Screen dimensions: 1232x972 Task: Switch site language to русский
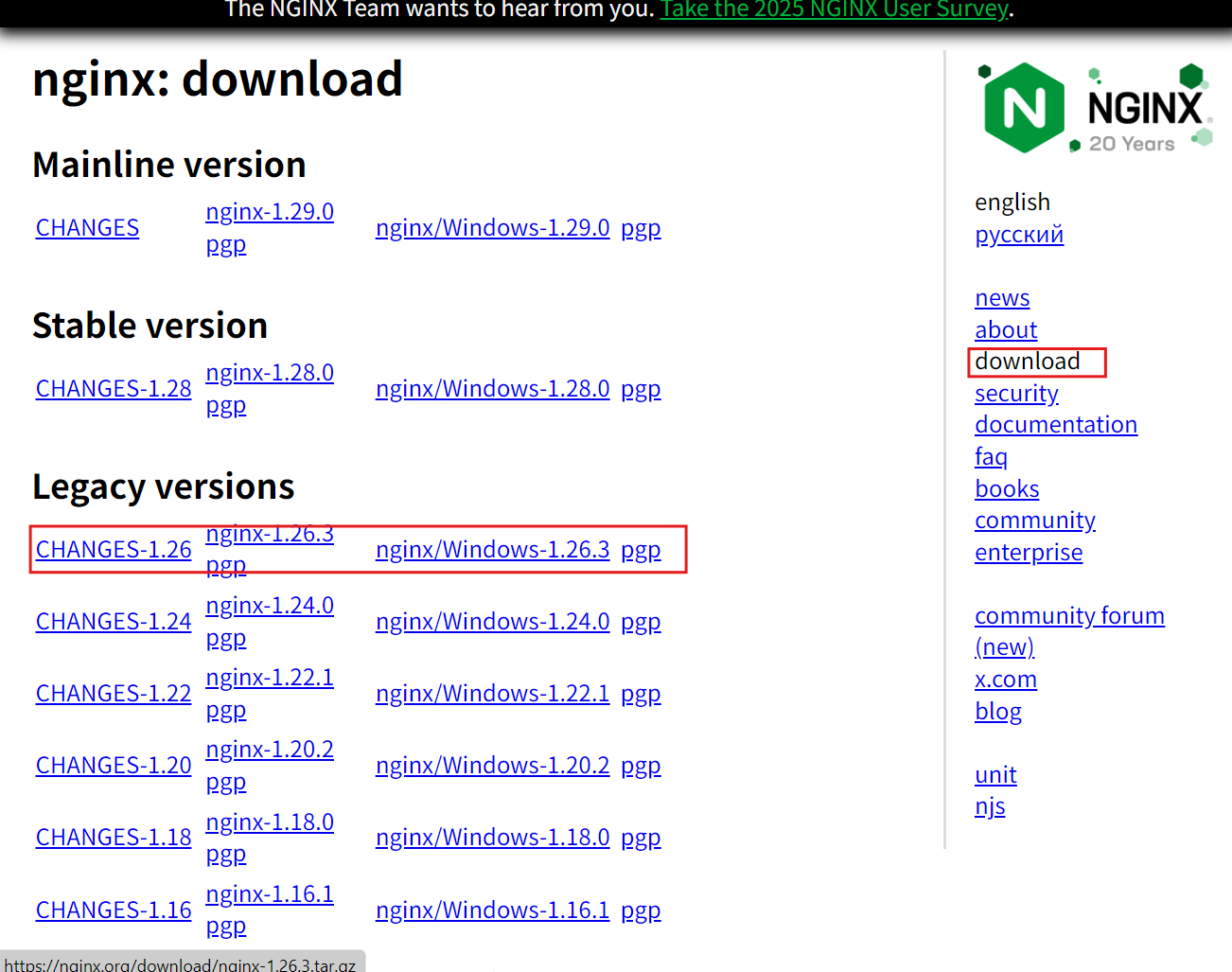click(x=1019, y=235)
